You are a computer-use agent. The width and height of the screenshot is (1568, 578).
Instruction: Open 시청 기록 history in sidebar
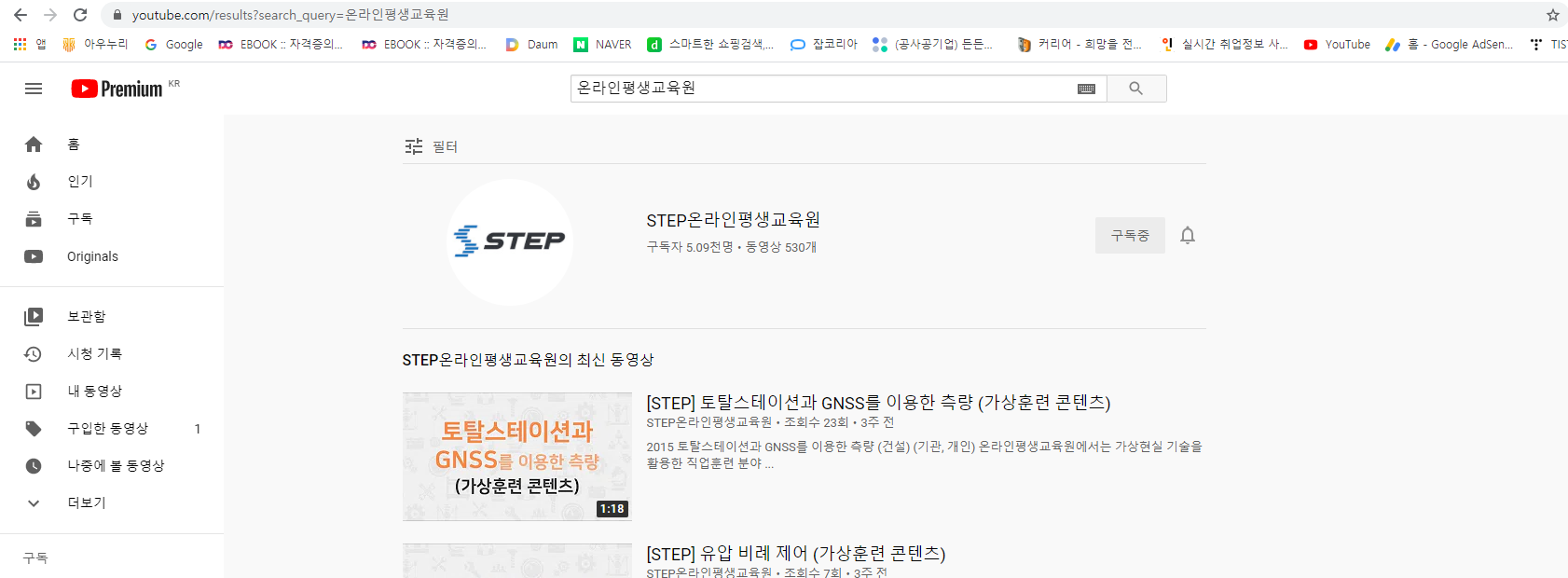pos(112,353)
